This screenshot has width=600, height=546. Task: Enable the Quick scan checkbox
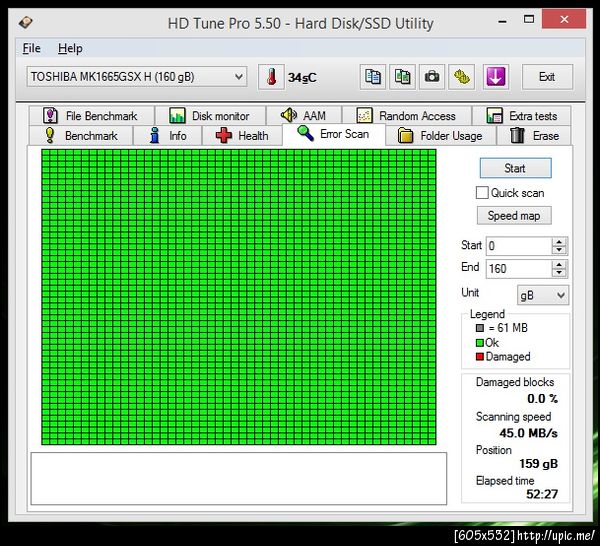point(482,192)
